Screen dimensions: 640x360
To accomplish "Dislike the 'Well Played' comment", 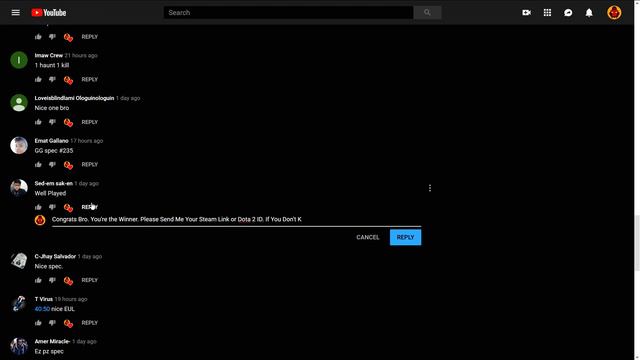I will point(52,207).
